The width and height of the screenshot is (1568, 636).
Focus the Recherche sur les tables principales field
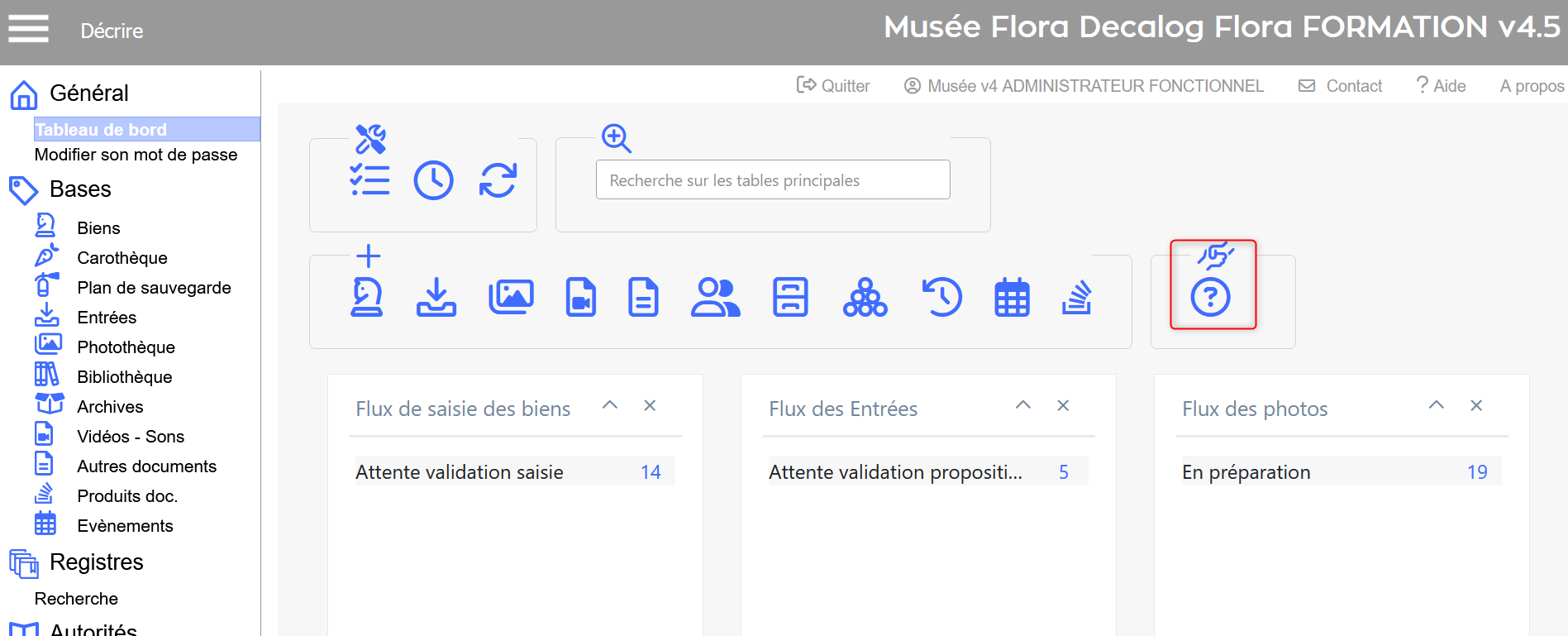(773, 179)
